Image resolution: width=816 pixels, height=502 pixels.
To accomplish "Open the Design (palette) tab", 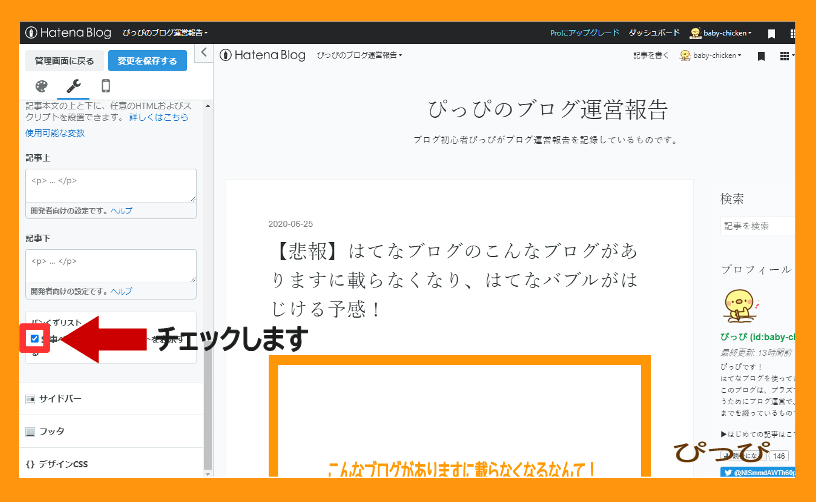I will 41,86.
